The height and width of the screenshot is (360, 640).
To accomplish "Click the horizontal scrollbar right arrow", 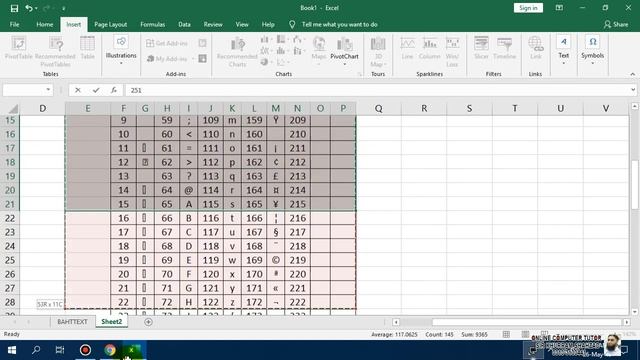I will coord(627,322).
